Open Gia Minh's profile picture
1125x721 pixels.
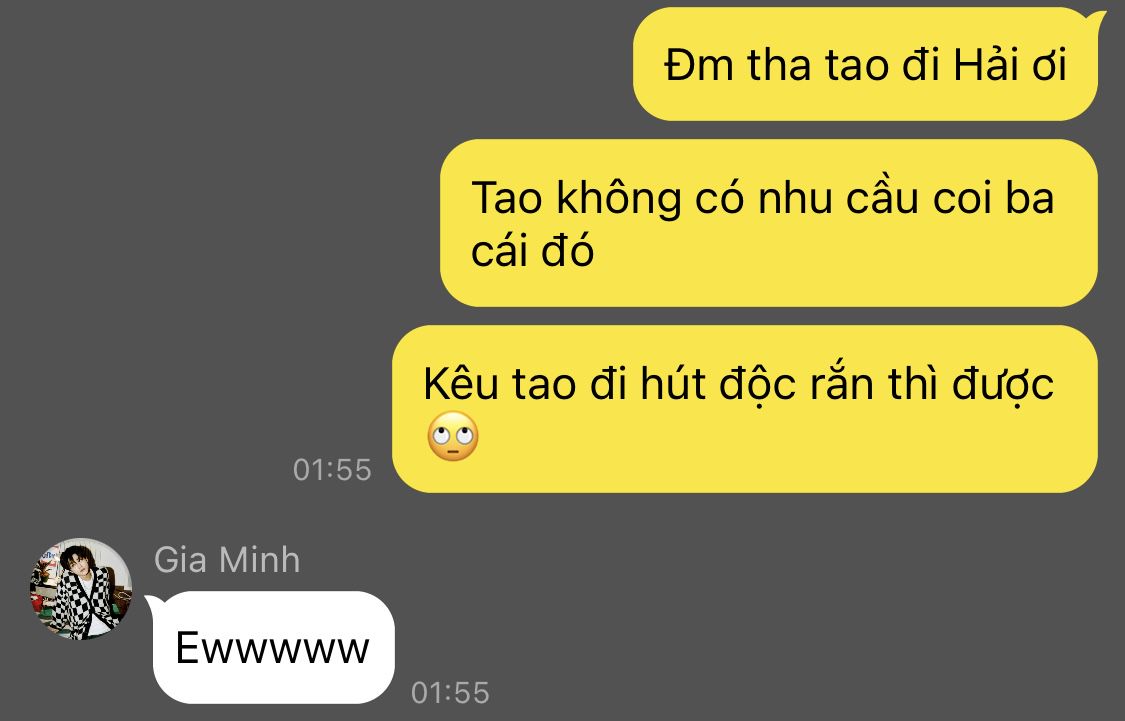pyautogui.click(x=80, y=588)
